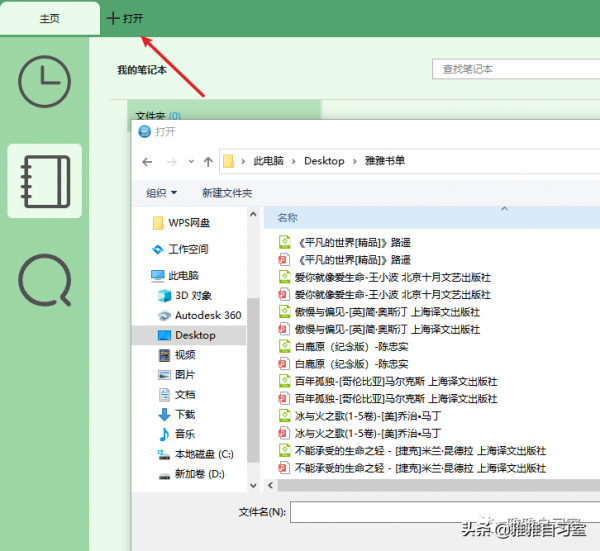Open WPS网盘 in navigation tree
This screenshot has height=551, width=600.
point(181,223)
